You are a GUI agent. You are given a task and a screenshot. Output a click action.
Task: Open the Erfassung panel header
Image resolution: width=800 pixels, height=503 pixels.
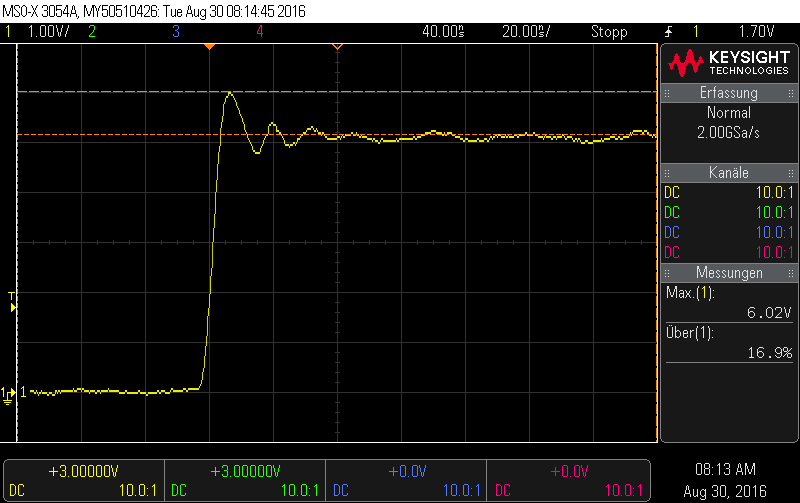729,93
